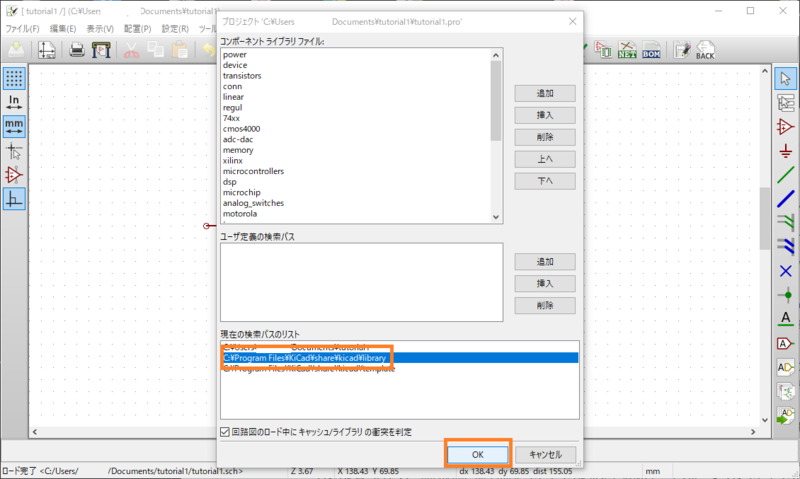Open the 設定(R) menu
The image size is (800, 479).
[x=175, y=29]
